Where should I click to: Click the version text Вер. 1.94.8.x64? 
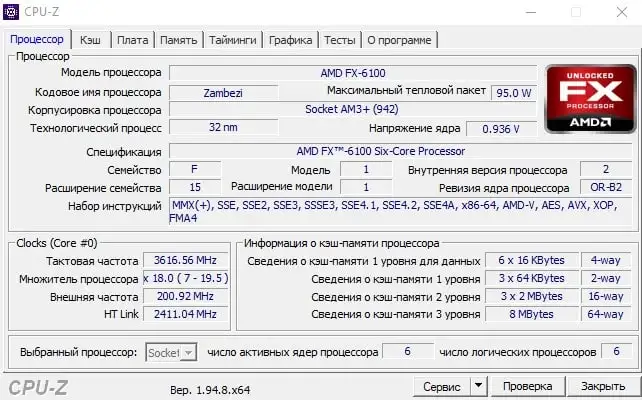point(210,390)
